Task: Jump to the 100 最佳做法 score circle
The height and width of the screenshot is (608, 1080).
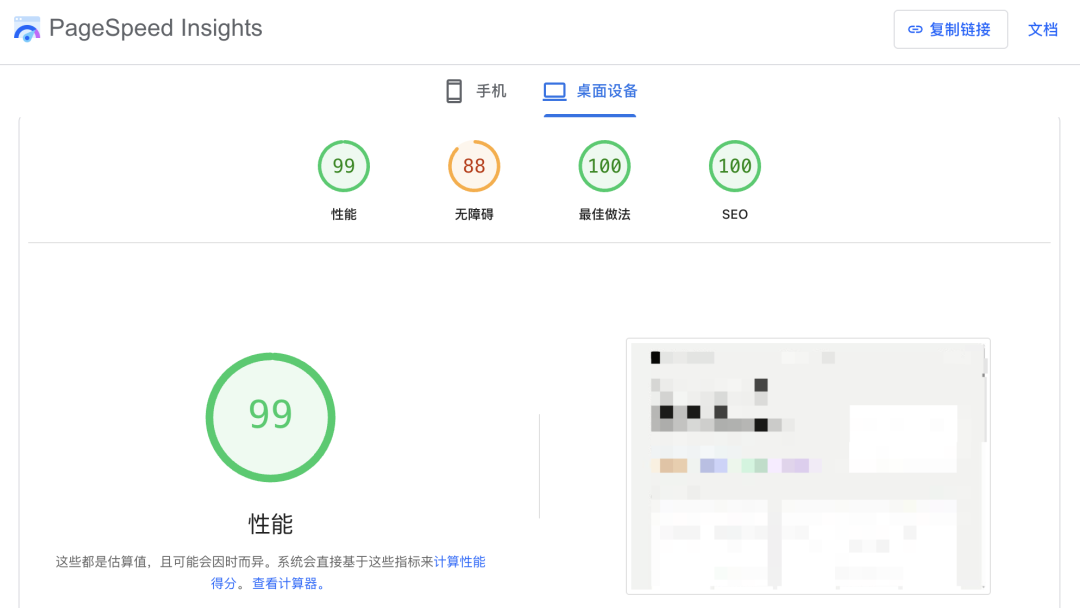Action: [604, 166]
